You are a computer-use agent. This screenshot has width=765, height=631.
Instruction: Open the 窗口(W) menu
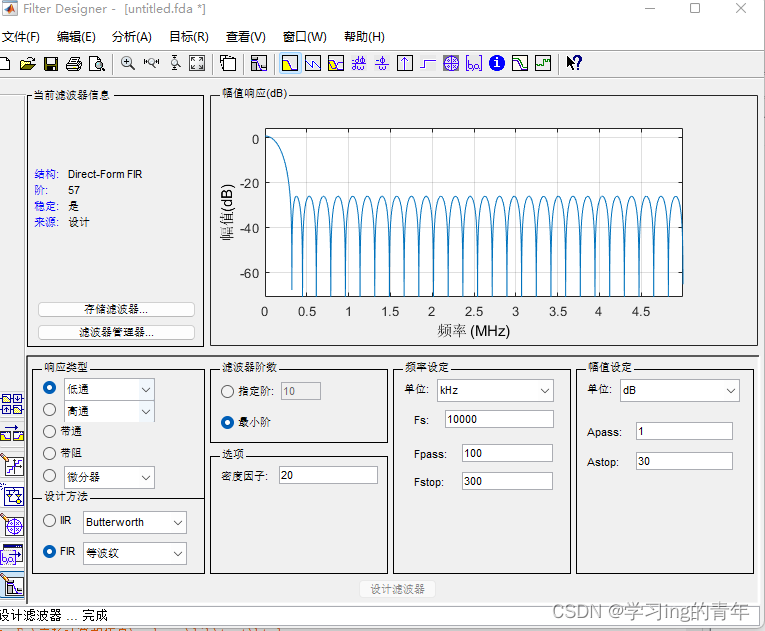pyautogui.click(x=304, y=37)
